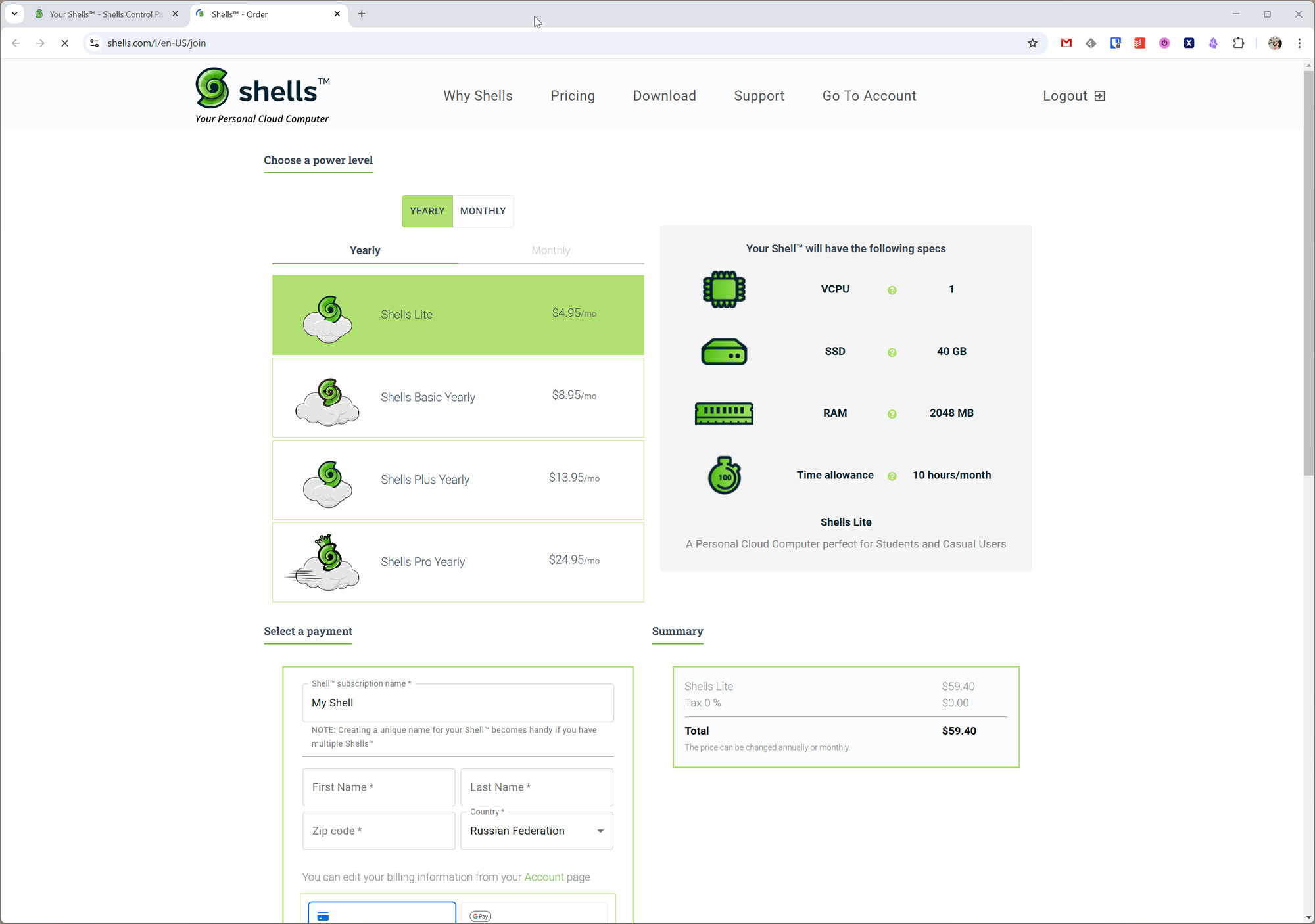Select the Shells Basic Yearly plan
Screen dimensions: 1315x924
pyautogui.click(x=458, y=398)
